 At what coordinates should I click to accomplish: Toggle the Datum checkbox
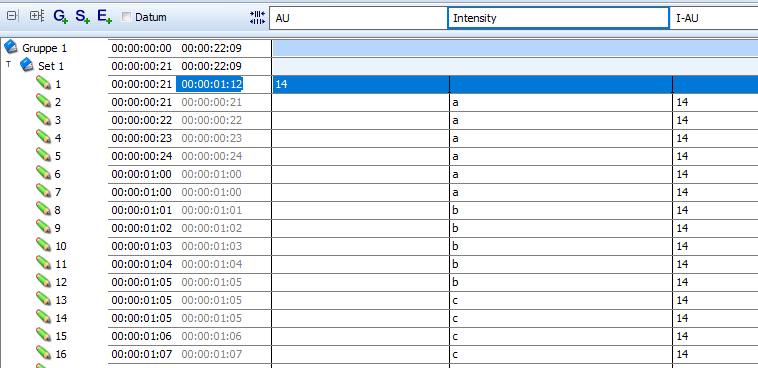coord(126,17)
